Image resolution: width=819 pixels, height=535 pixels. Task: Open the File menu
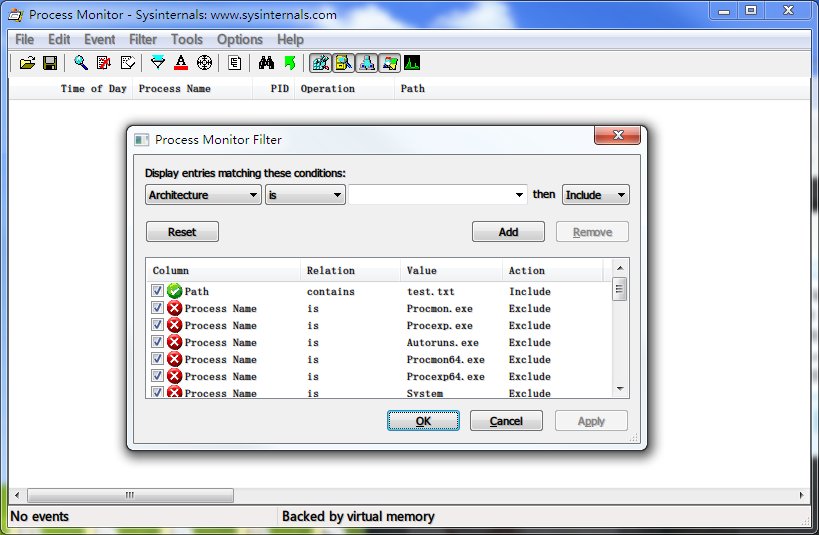click(25, 40)
